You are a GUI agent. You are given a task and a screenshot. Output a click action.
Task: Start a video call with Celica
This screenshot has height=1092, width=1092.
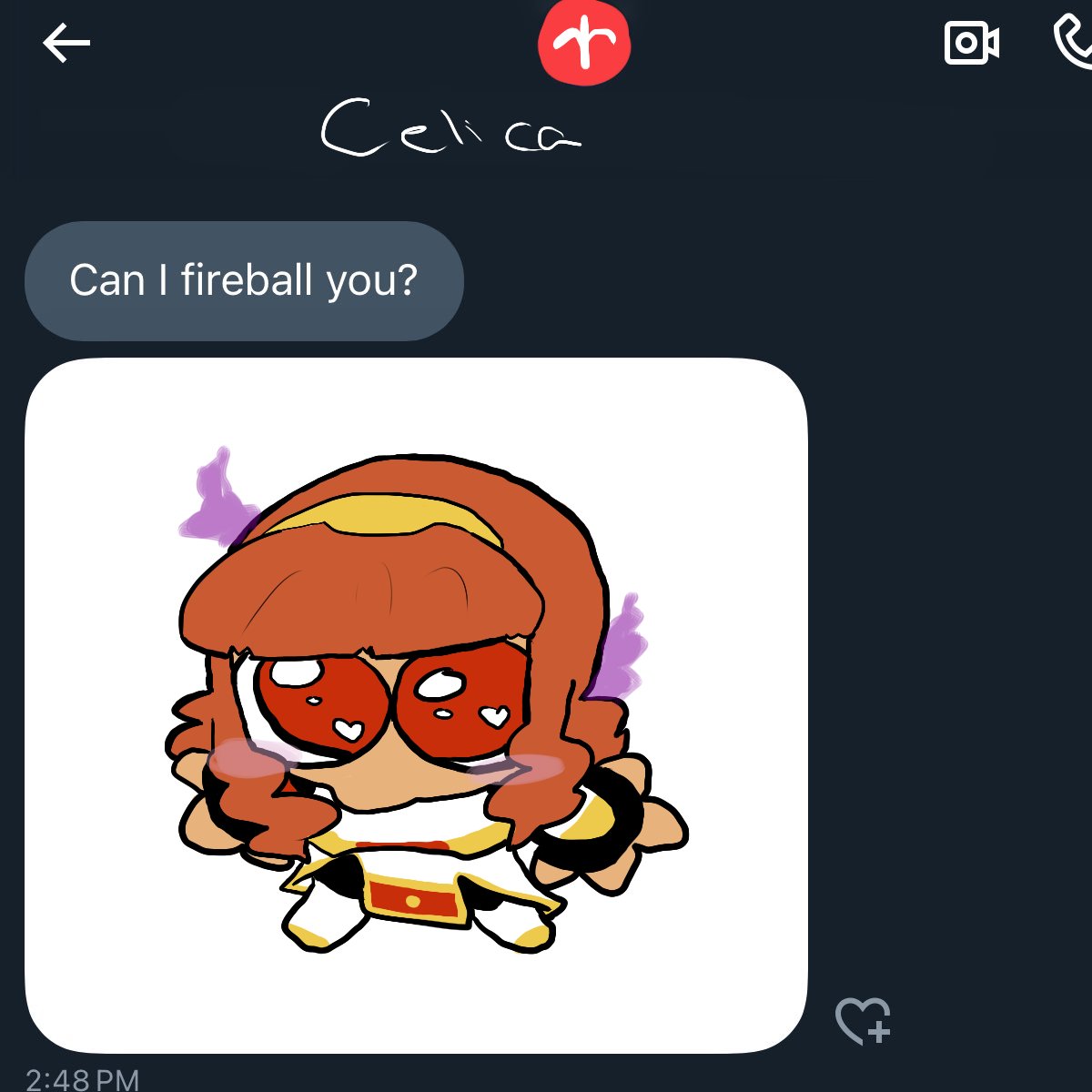[x=972, y=42]
